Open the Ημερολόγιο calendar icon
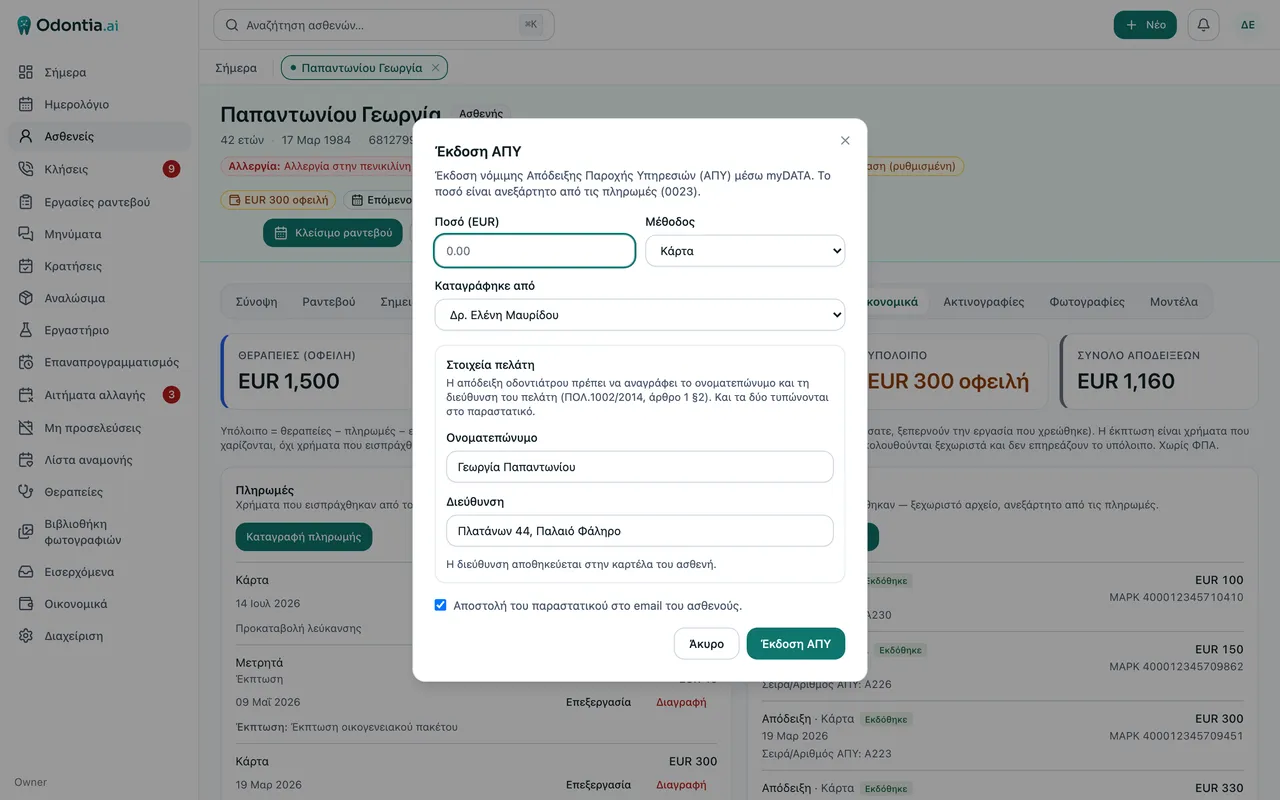 pyautogui.click(x=26, y=104)
